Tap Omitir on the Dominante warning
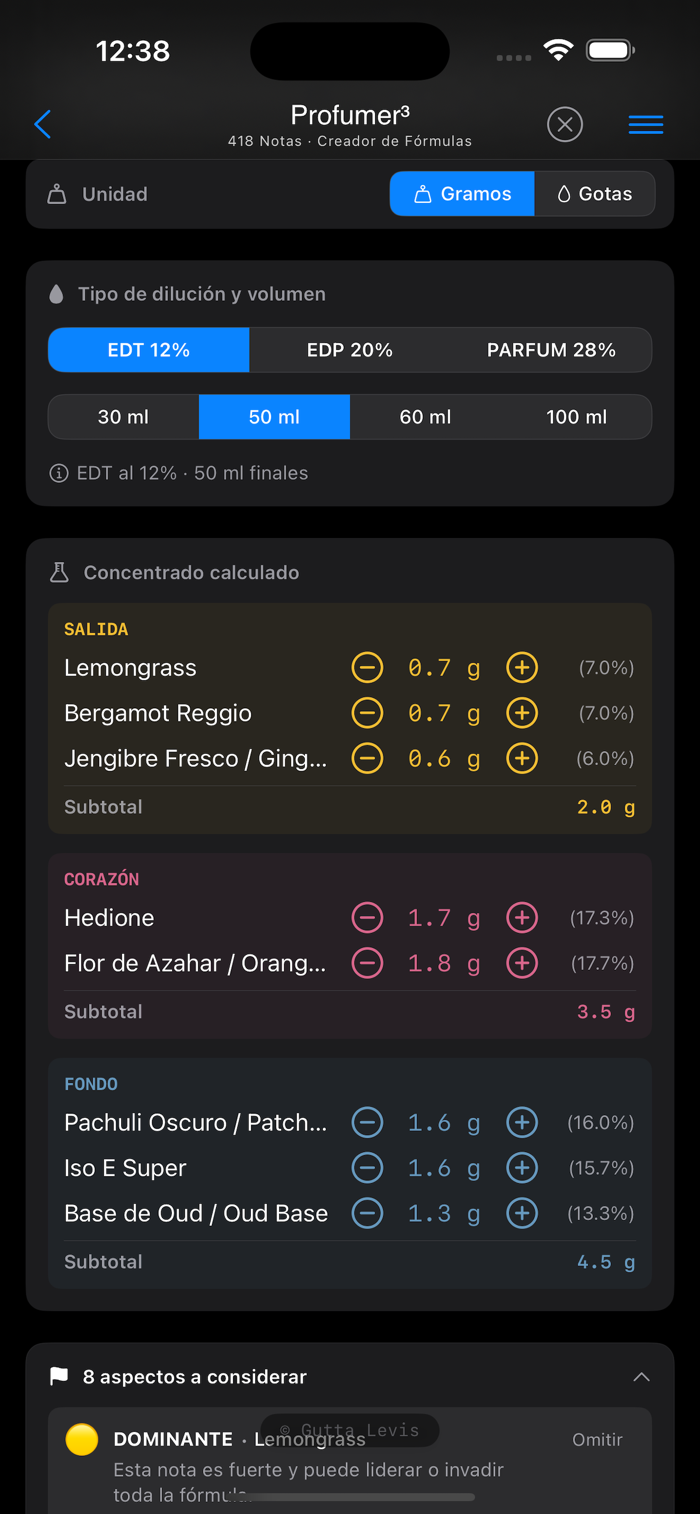This screenshot has height=1514, width=700. [x=597, y=1440]
